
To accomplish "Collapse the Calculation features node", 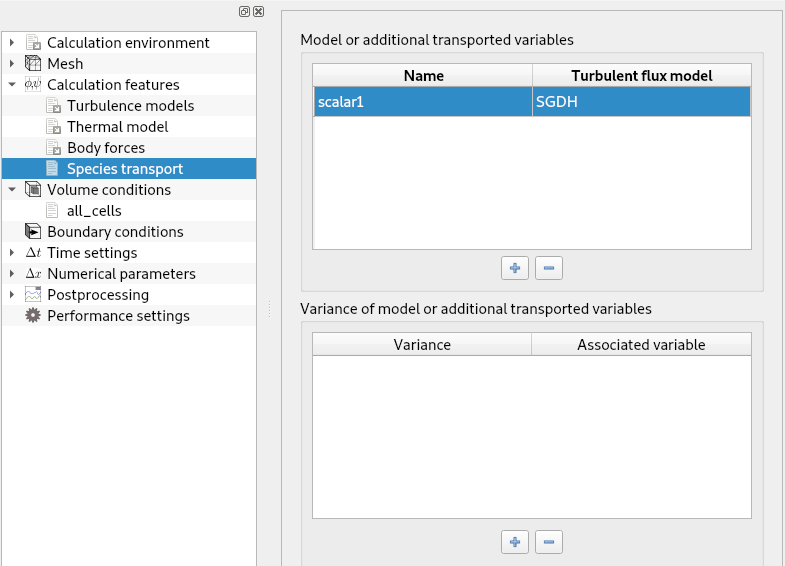I will [12, 85].
